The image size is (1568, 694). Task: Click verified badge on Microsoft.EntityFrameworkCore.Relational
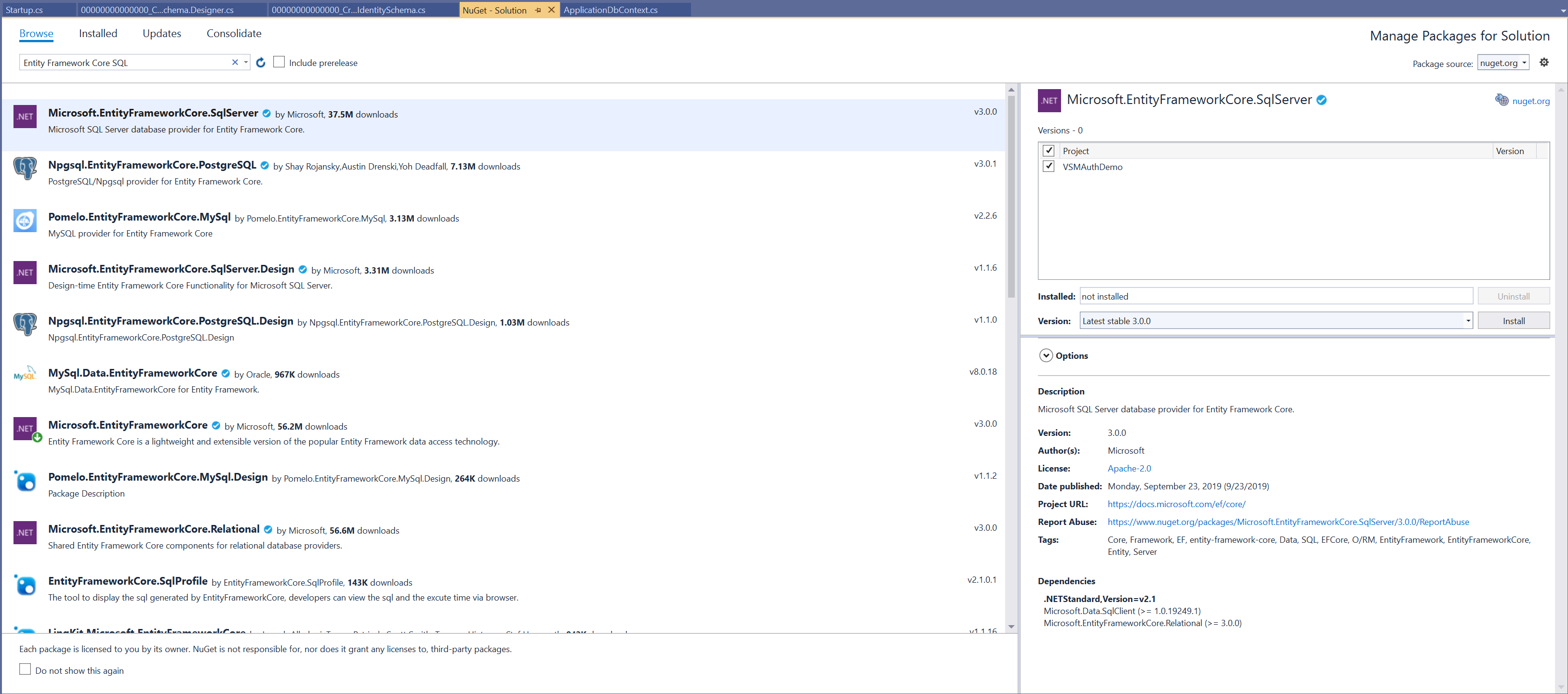coord(268,530)
